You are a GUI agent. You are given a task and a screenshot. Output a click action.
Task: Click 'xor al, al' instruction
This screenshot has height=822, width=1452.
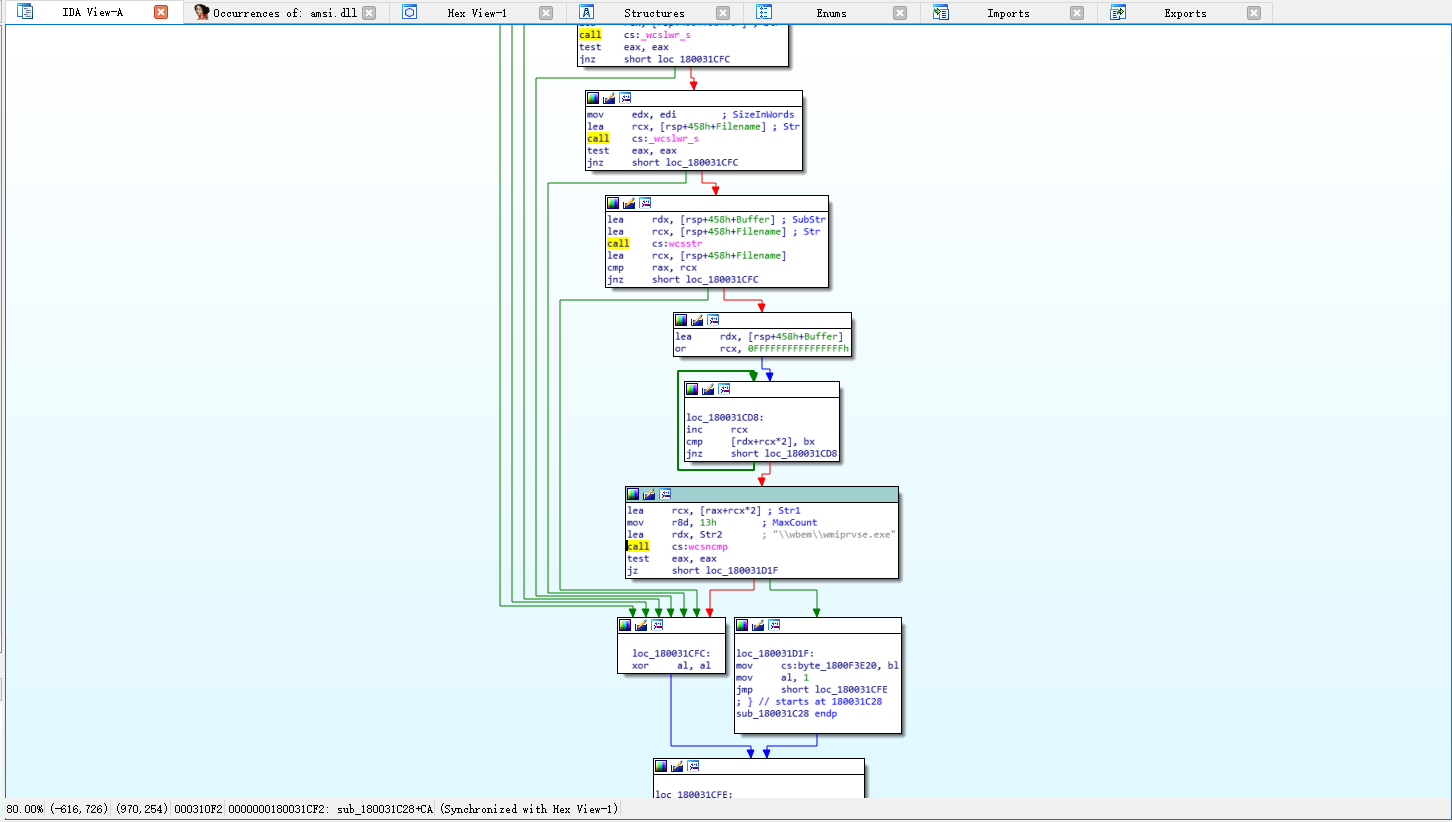(x=671, y=665)
